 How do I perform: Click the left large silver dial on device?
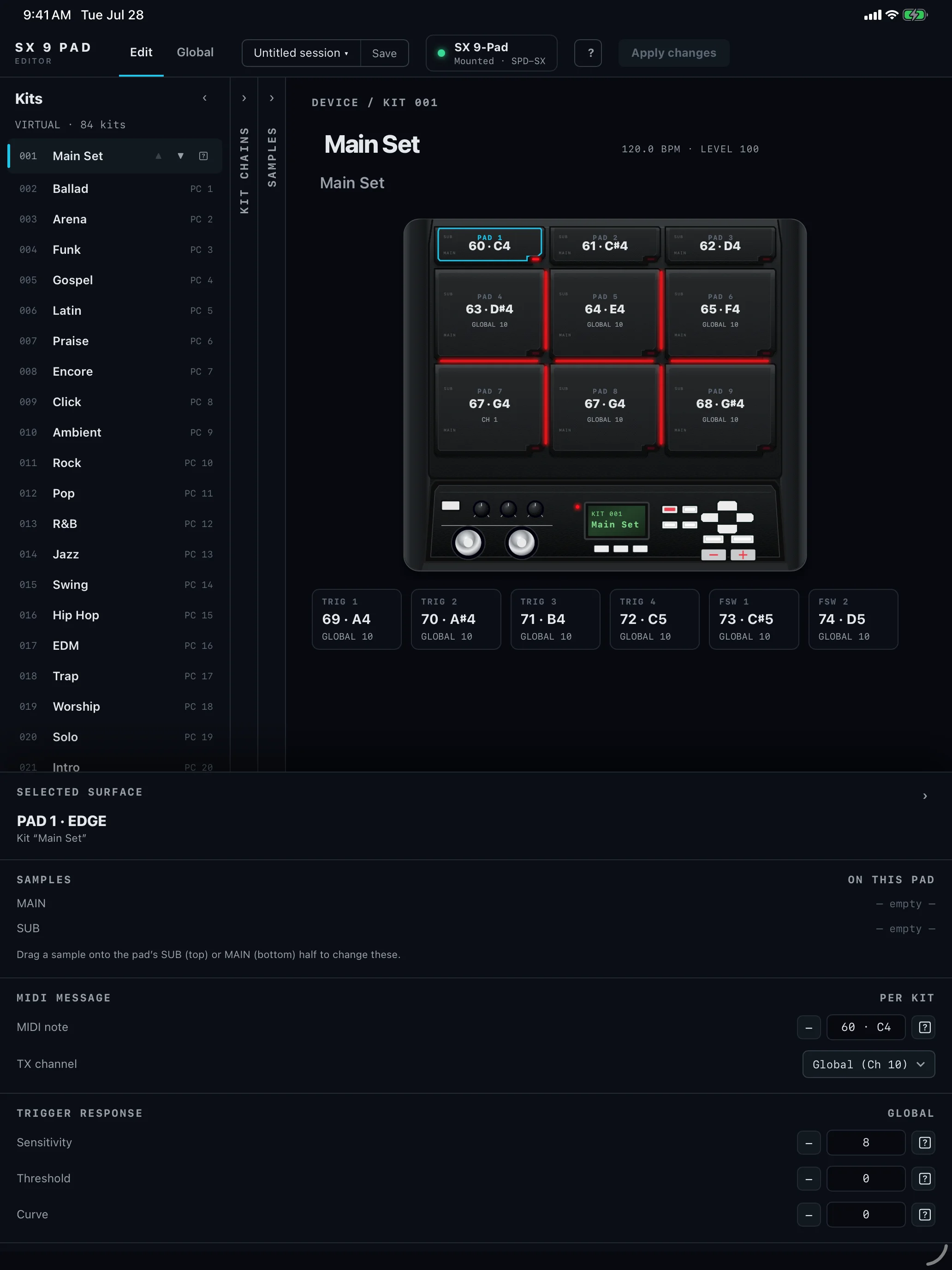coord(468,542)
